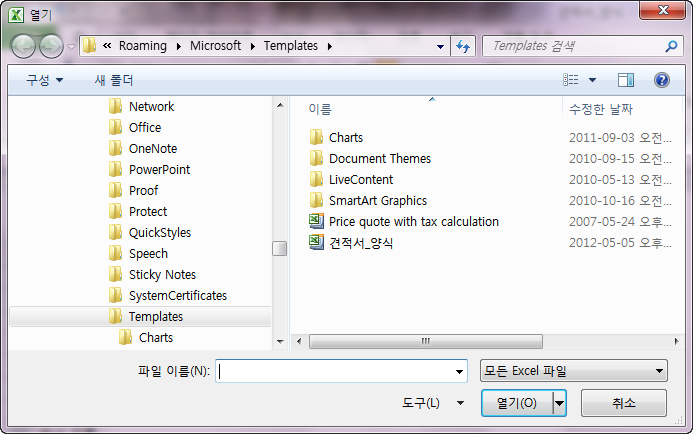Screen dimensions: 693x434
Task: Click tree scrollbar down arrow
Action: [x=280, y=342]
